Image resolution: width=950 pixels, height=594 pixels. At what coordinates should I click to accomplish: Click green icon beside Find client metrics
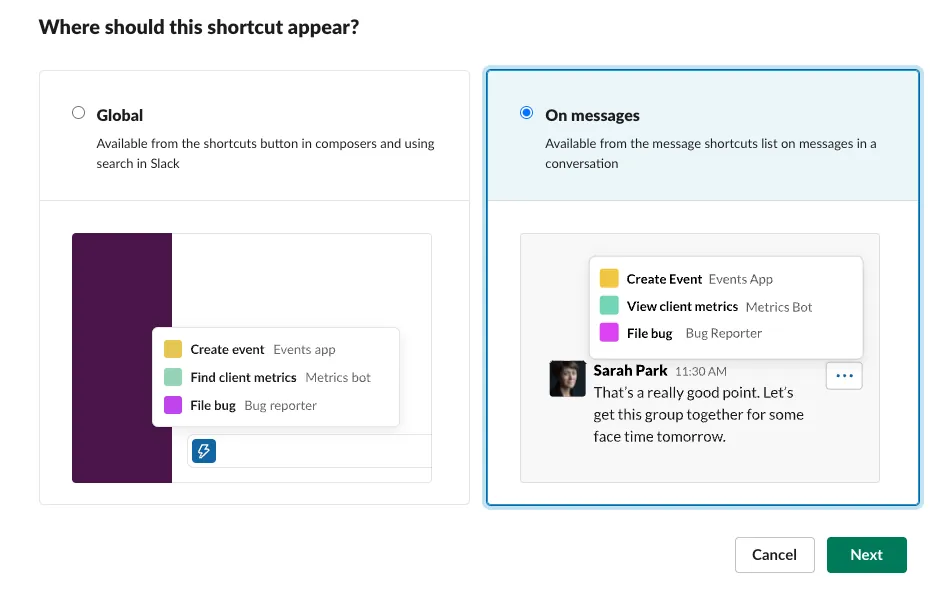[x=173, y=377]
